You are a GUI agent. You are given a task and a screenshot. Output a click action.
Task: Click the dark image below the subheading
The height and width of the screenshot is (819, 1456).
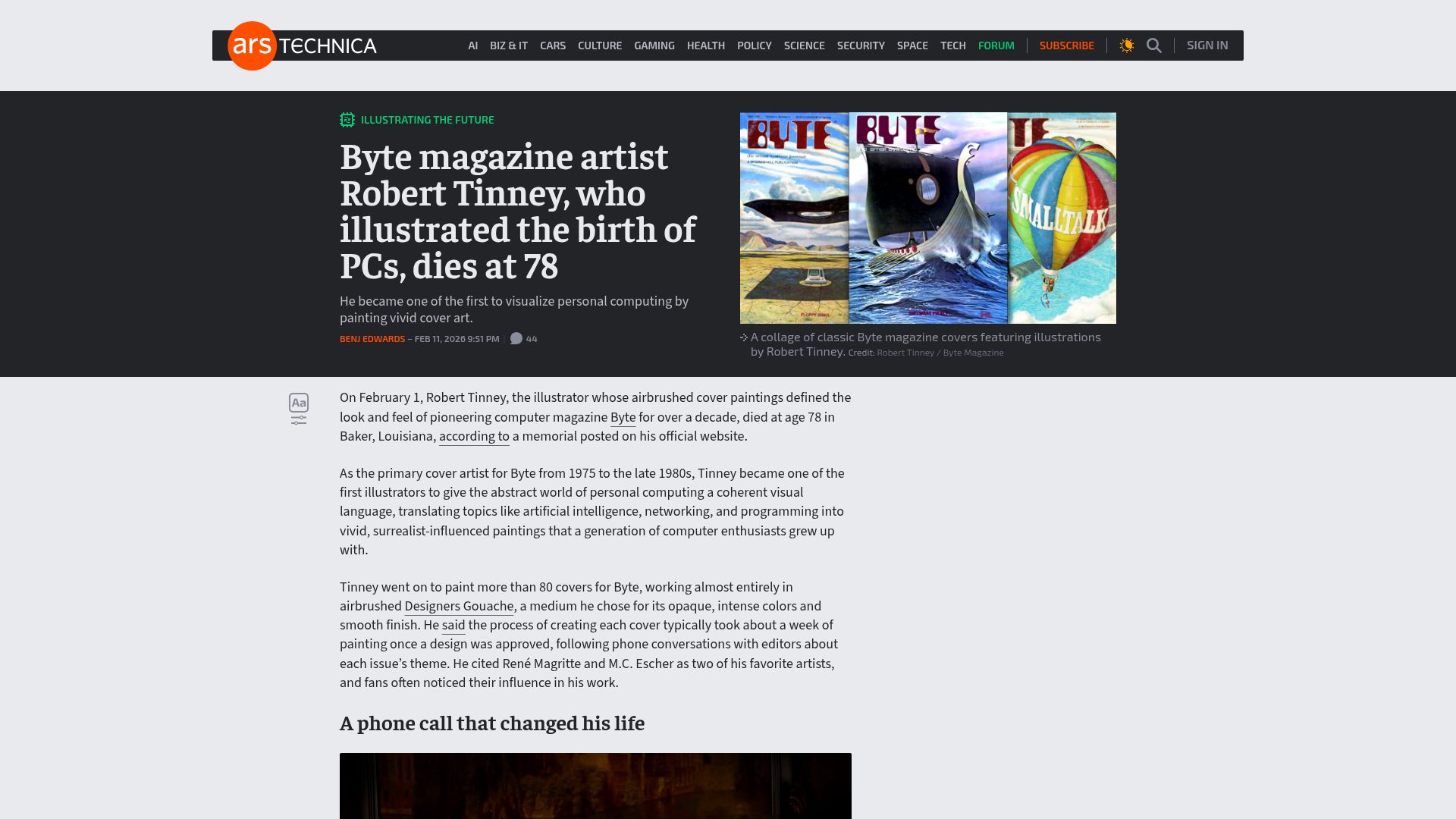click(x=595, y=786)
